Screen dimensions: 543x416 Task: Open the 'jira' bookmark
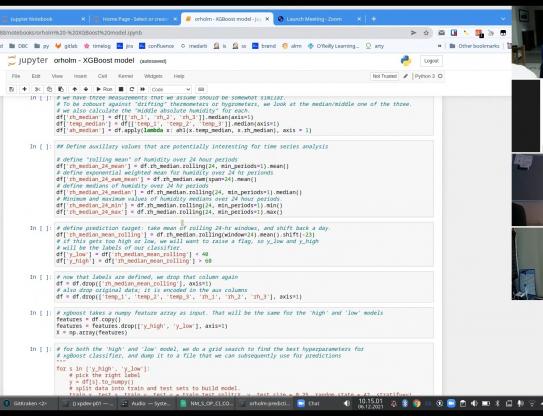pyautogui.click(x=125, y=46)
